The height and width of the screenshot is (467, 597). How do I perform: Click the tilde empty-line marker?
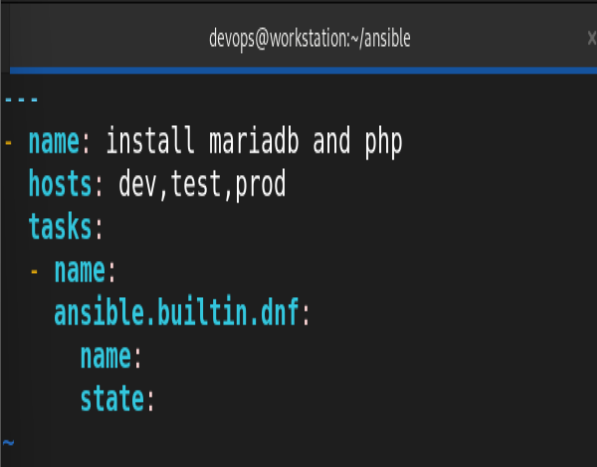click(8, 443)
